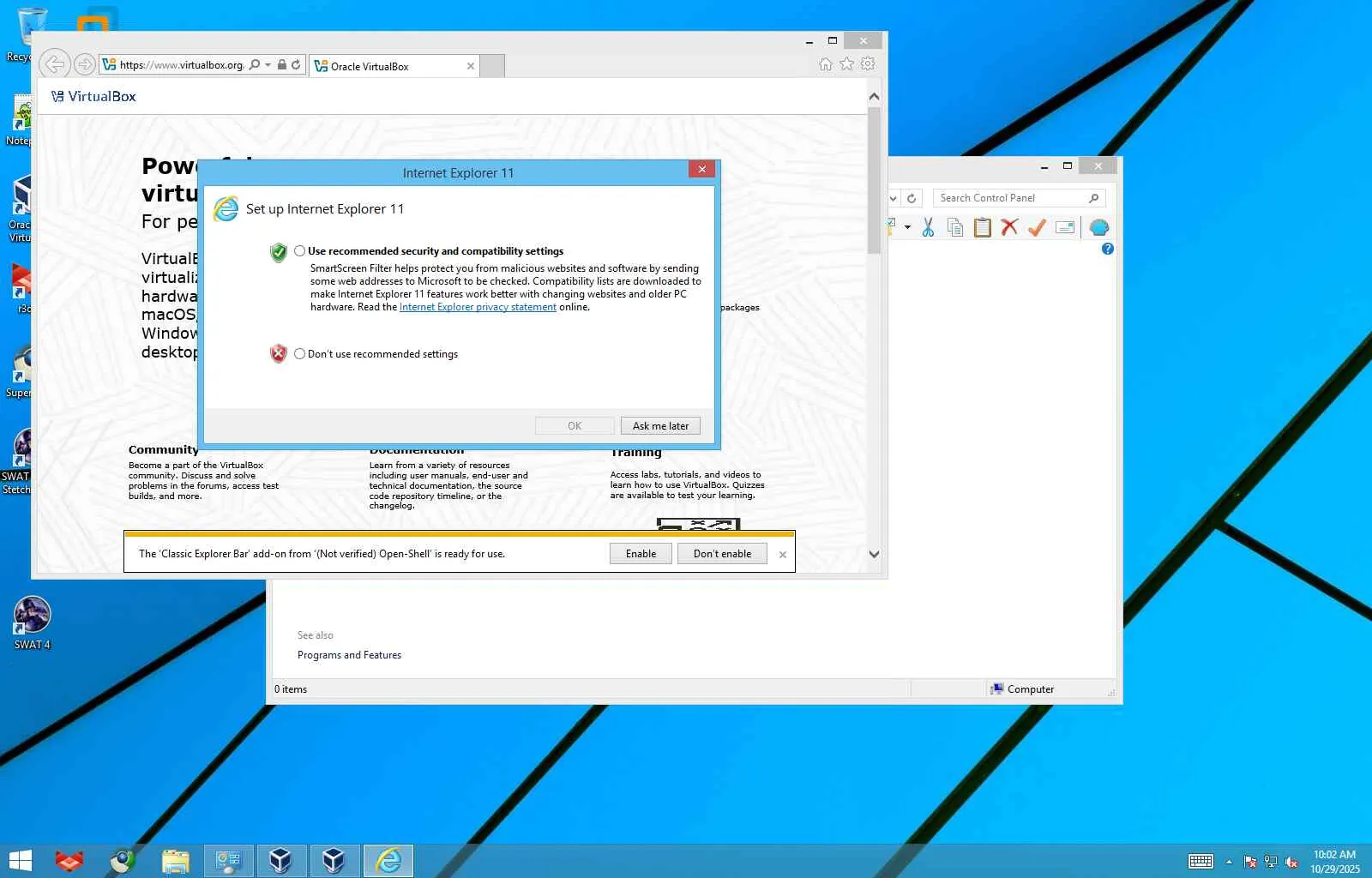Click the "See also" label in Control Panel
The image size is (1372, 878).
pos(316,635)
